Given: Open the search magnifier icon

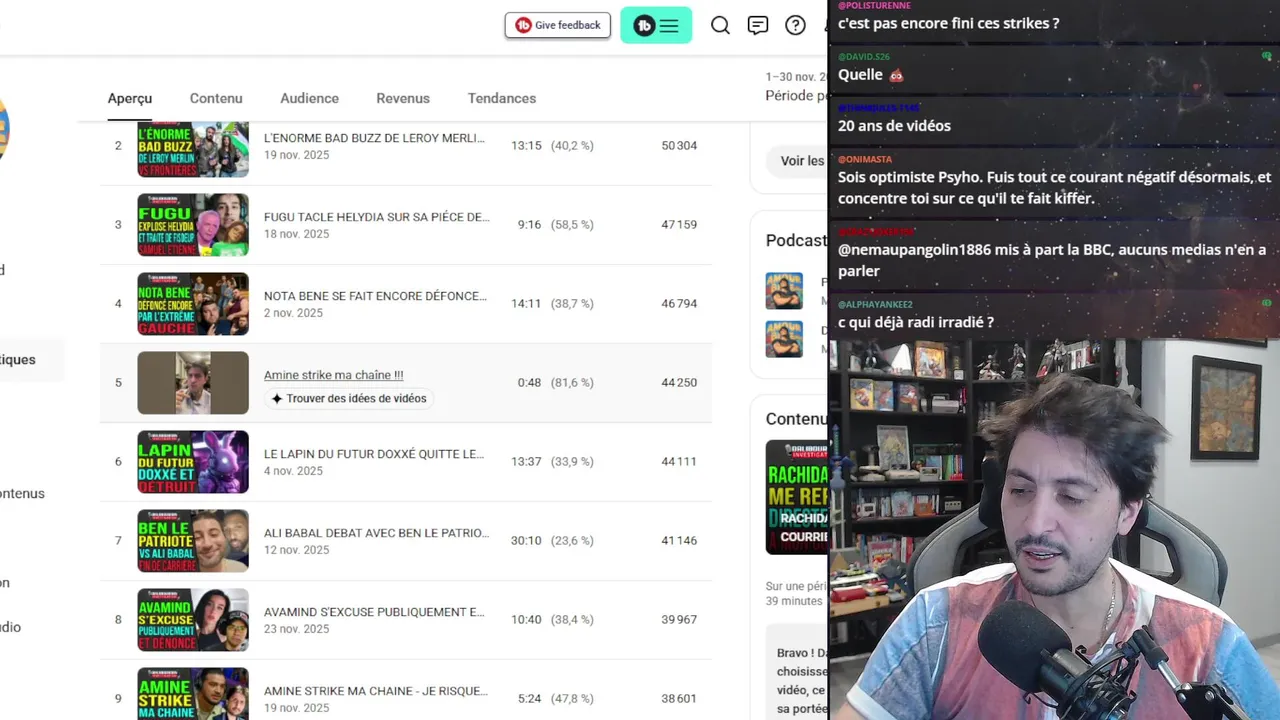Looking at the screenshot, I should coord(720,25).
